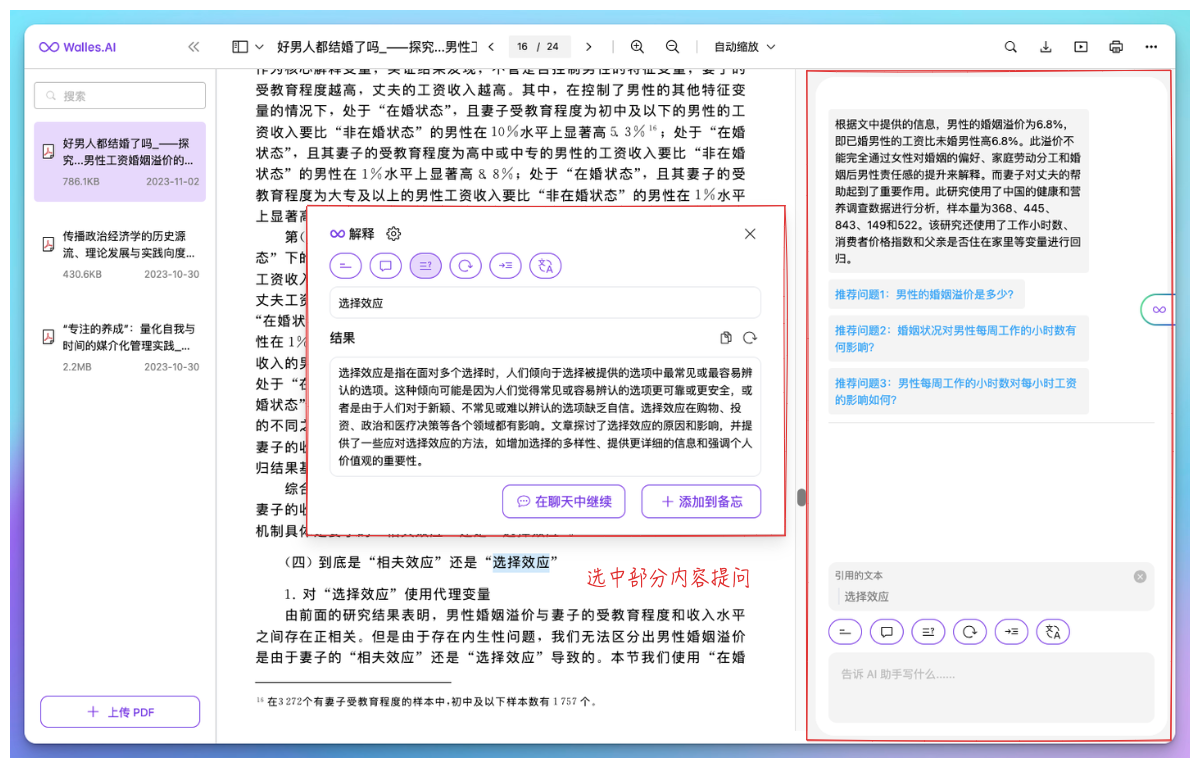This screenshot has height=768, width=1199.
Task: Click the document vertical scrollbar thumb
Action: tap(801, 497)
